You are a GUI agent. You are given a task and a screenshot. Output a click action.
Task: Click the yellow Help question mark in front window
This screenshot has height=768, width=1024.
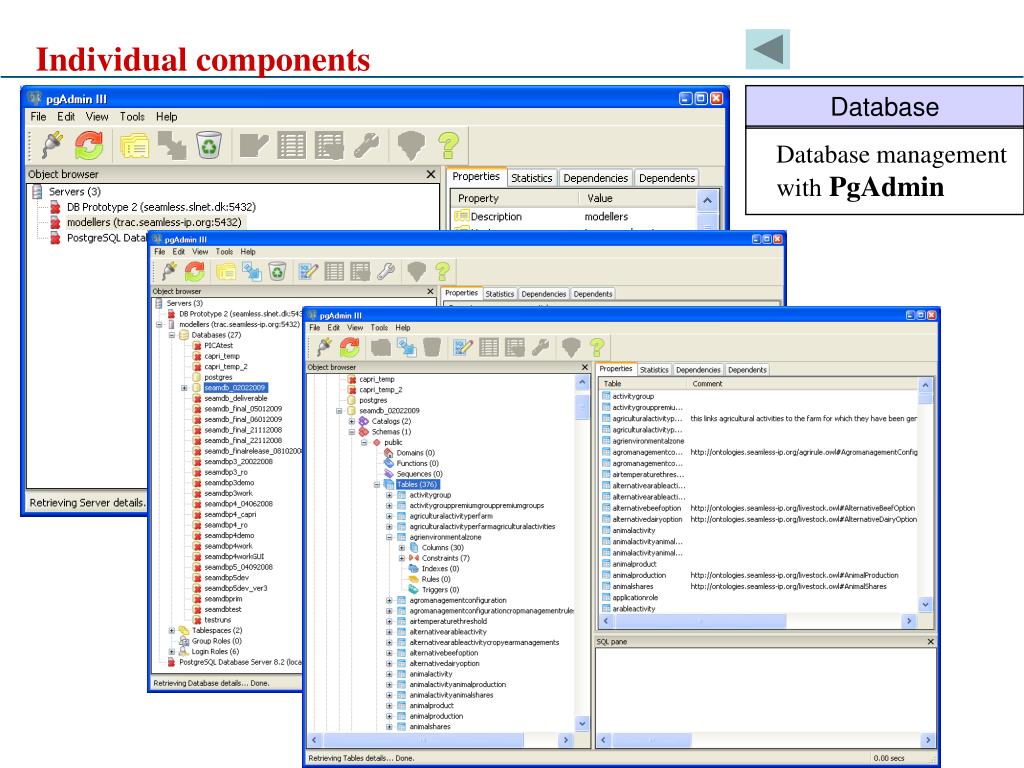[597, 347]
